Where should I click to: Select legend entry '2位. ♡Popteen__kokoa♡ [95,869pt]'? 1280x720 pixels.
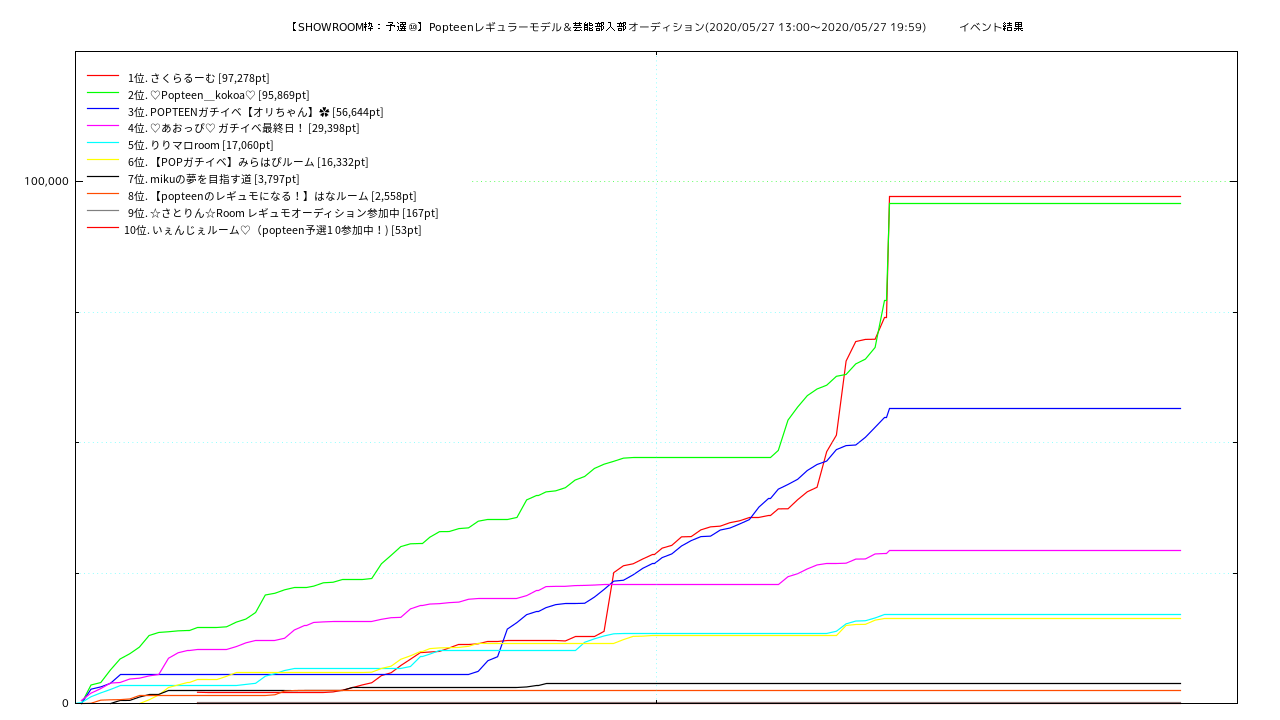(x=219, y=95)
